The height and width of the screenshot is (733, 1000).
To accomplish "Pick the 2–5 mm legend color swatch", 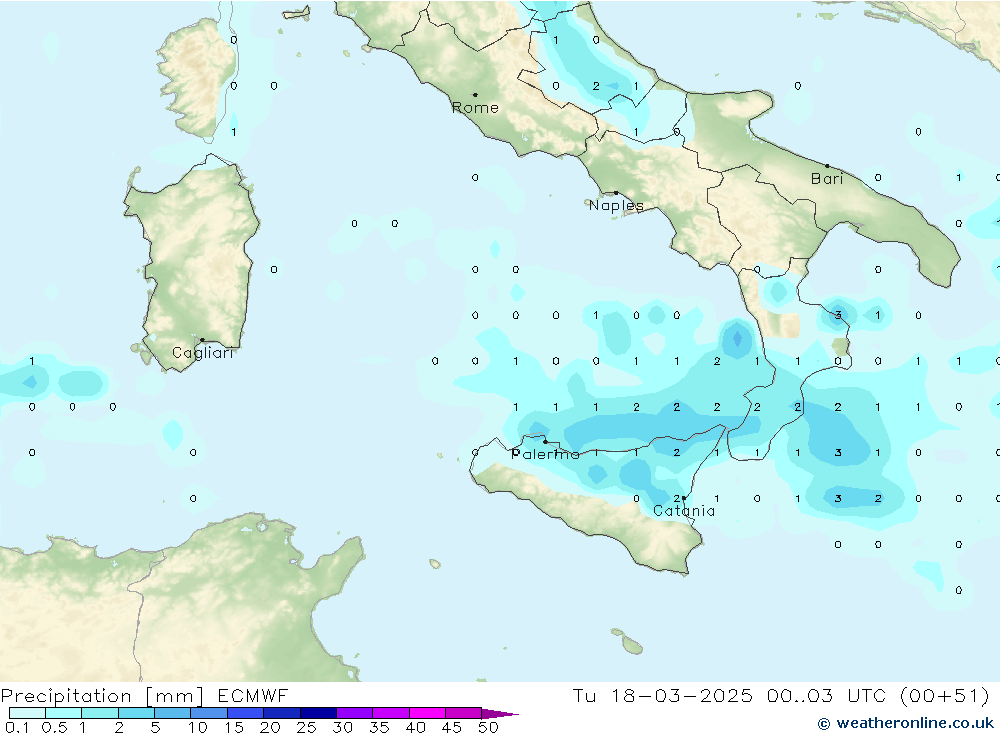I will [x=136, y=713].
